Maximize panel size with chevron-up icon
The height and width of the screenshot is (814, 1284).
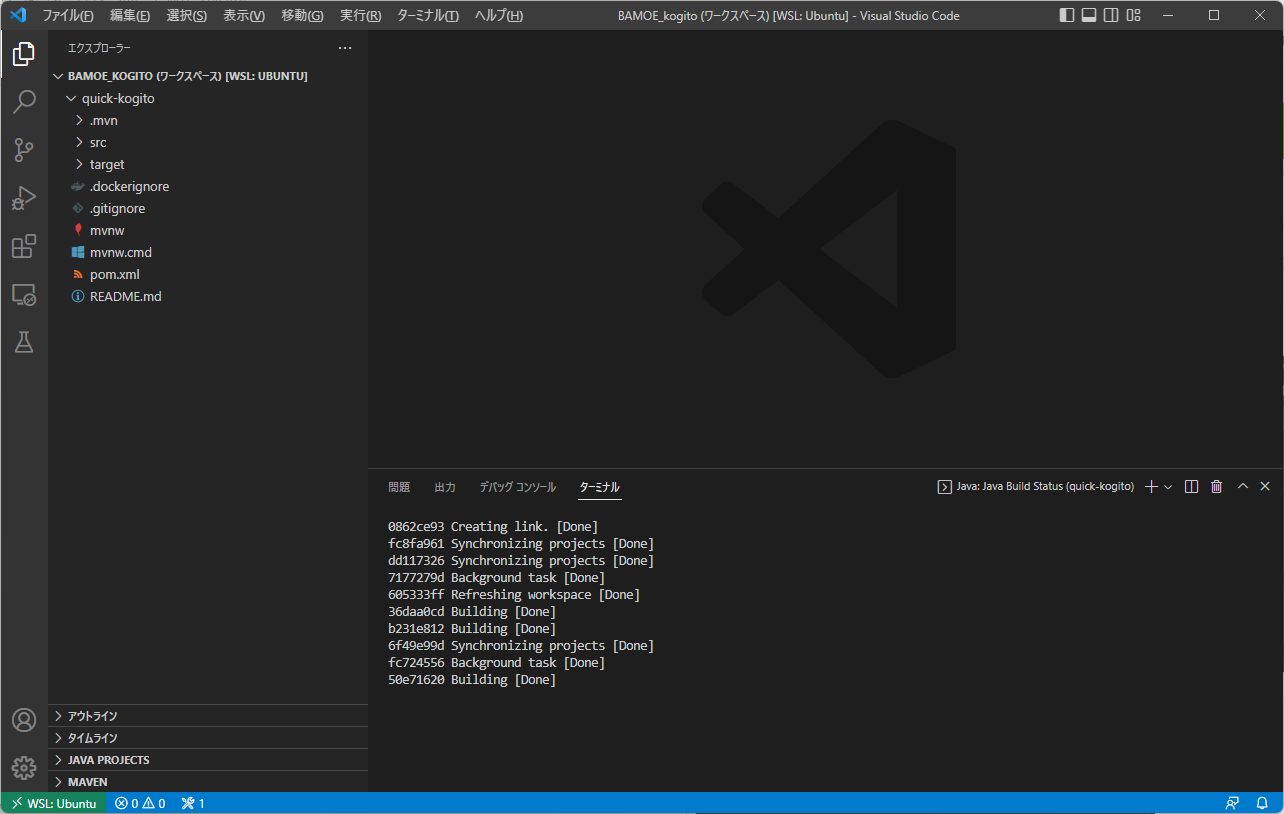tap(1243, 487)
